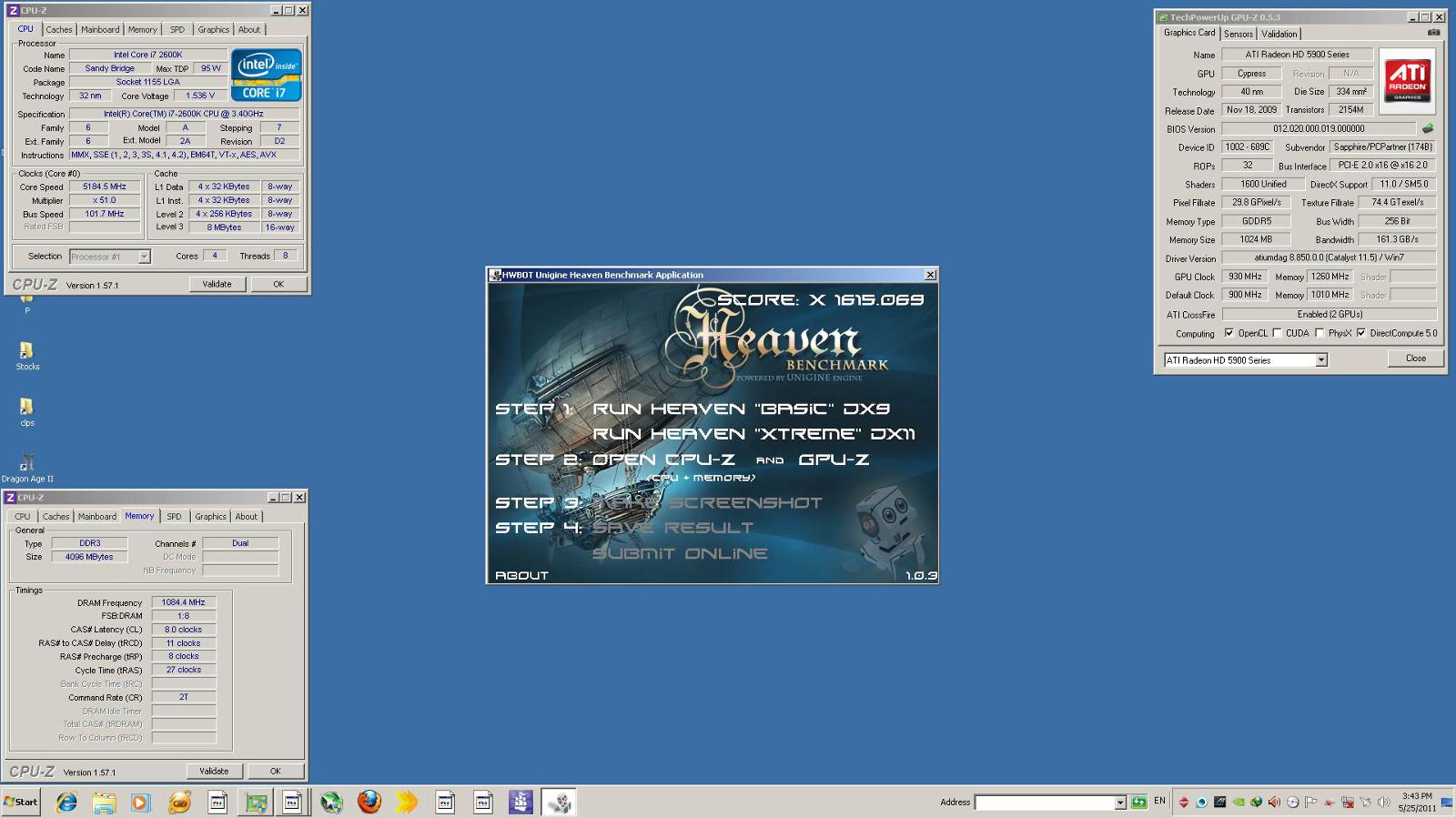
Task: Toggle the PhysX checkbox in GPU-Z
Action: coord(1319,333)
